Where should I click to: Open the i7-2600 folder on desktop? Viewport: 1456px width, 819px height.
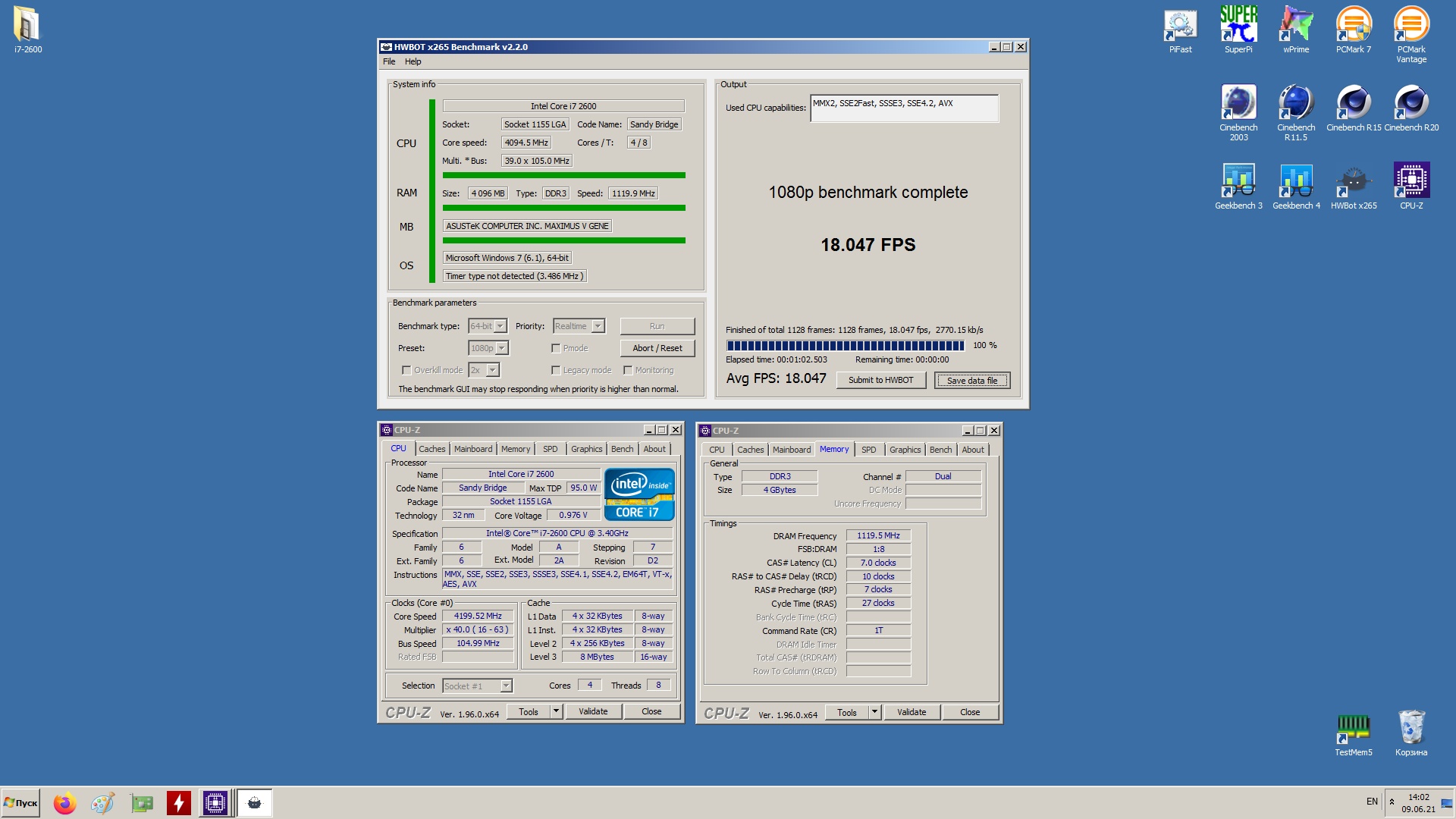(27, 30)
